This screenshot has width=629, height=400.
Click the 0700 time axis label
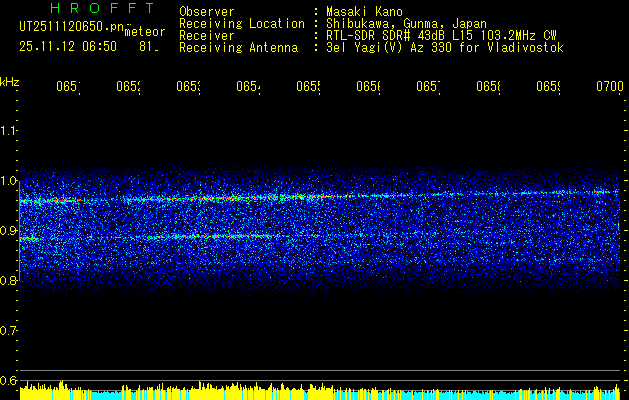pos(610,86)
